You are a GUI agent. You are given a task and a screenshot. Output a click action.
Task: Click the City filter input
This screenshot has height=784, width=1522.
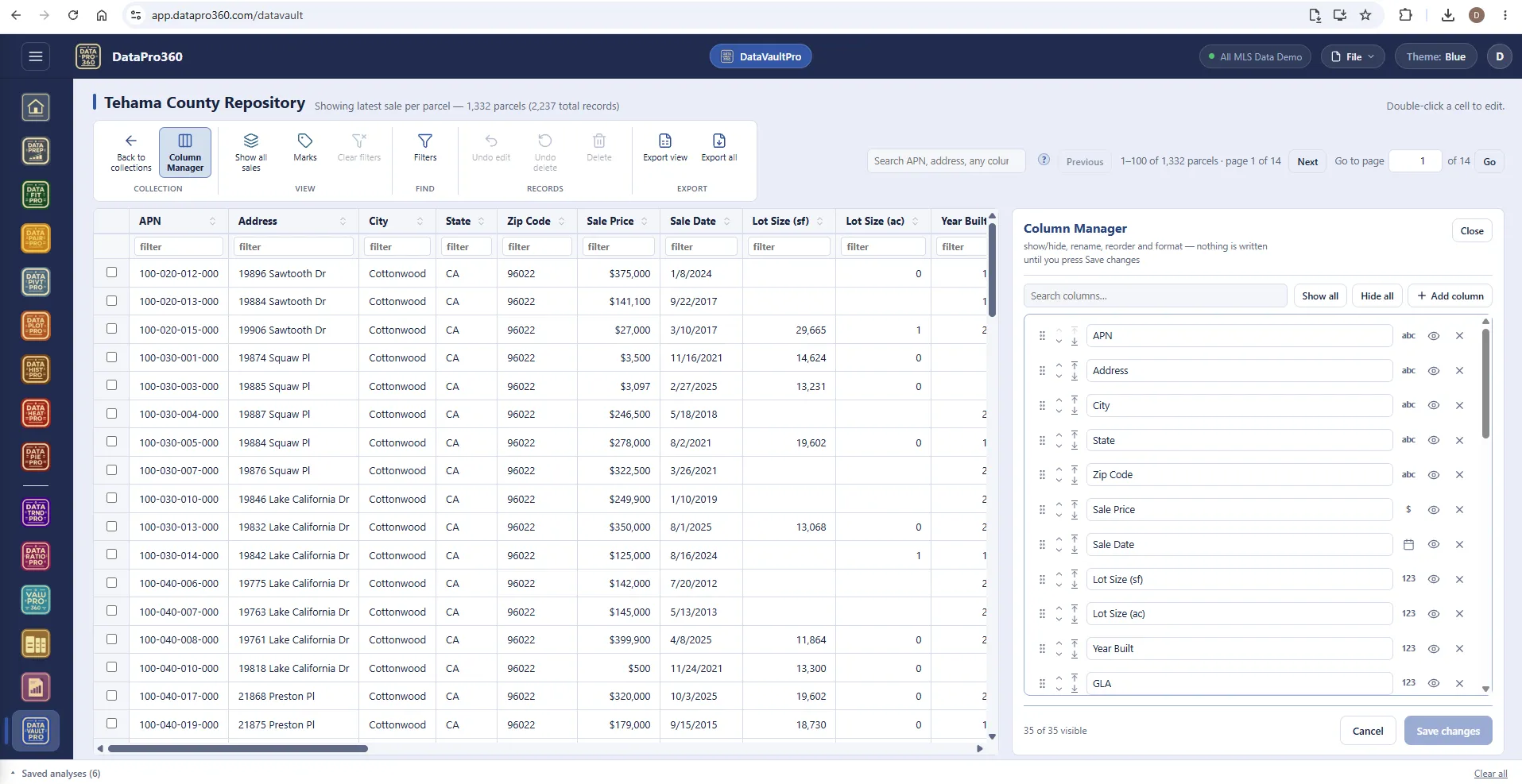coord(397,246)
